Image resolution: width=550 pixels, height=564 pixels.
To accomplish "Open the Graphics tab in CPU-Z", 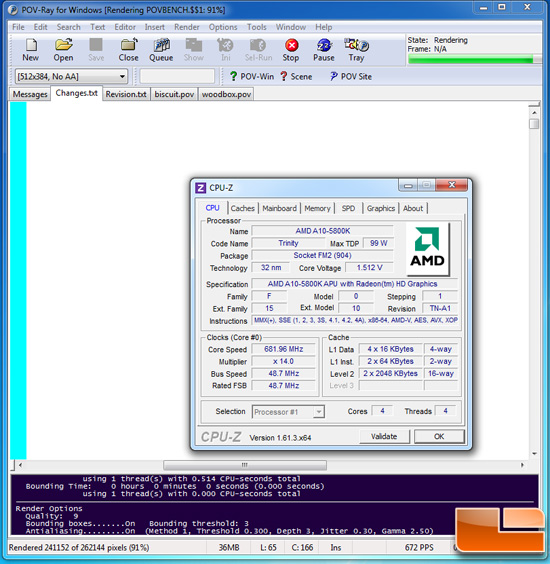I will coord(381,208).
